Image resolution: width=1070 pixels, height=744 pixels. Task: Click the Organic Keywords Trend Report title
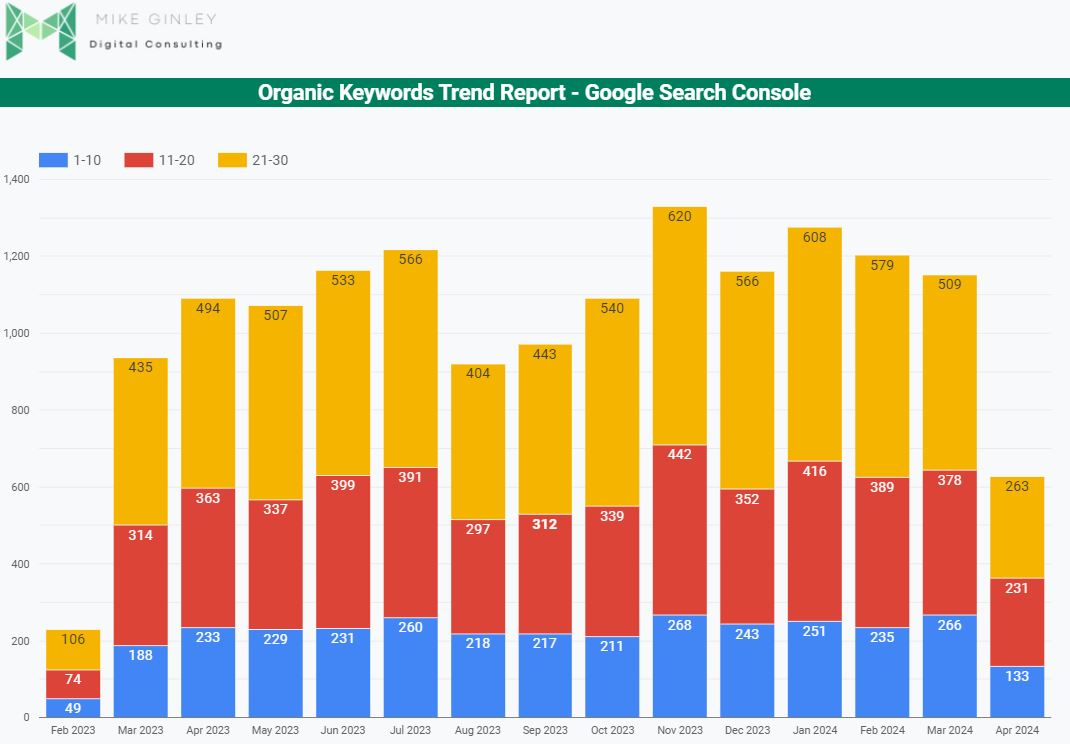534,92
